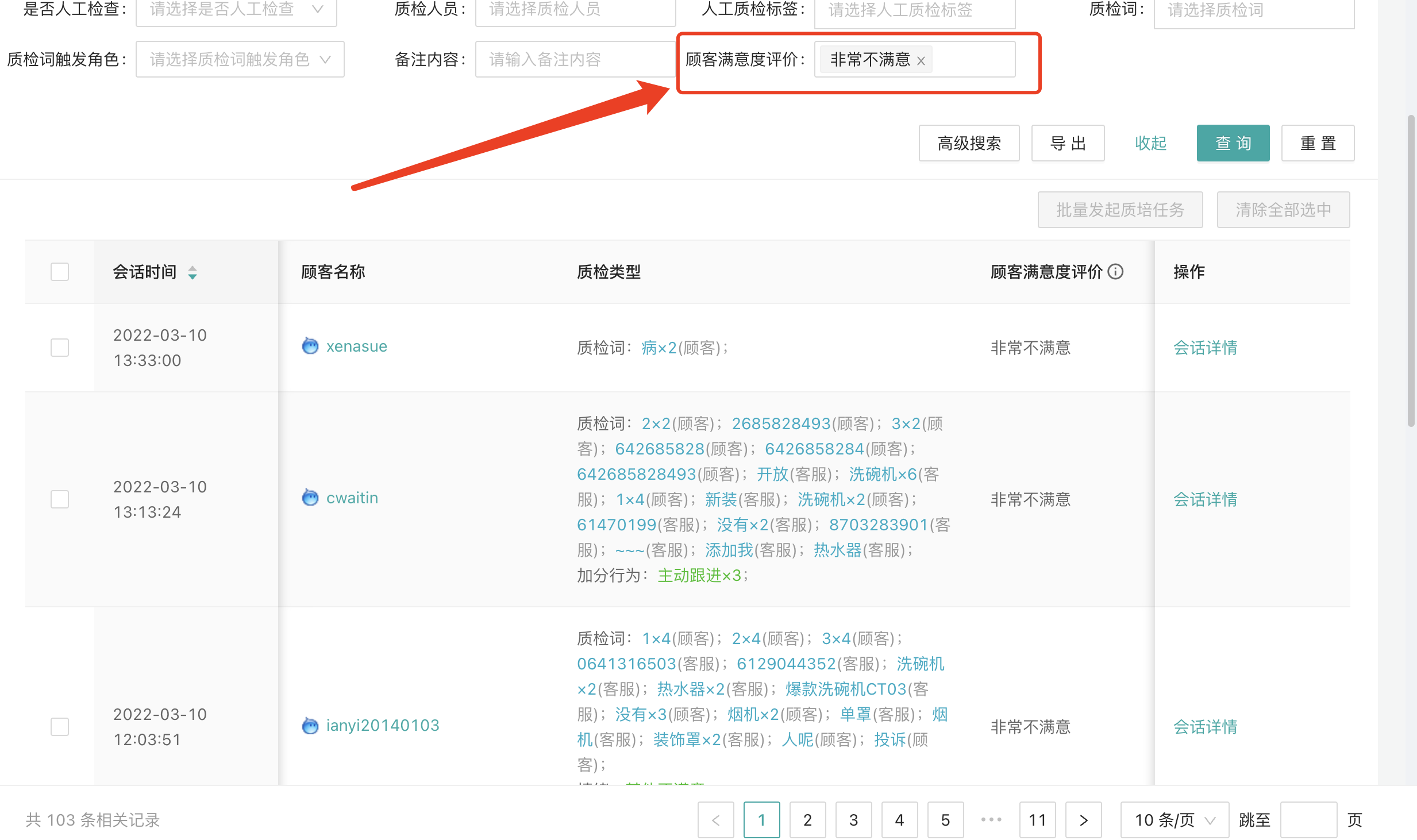The width and height of the screenshot is (1417, 840).
Task: Click 备注内容 input field
Action: [575, 59]
